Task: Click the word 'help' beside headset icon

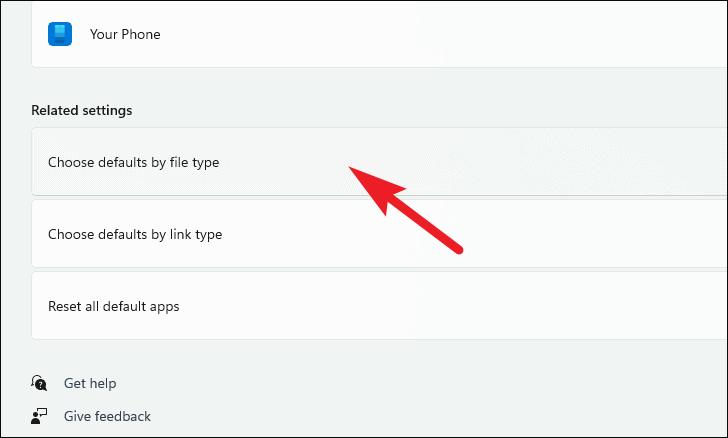Action: click(x=103, y=384)
